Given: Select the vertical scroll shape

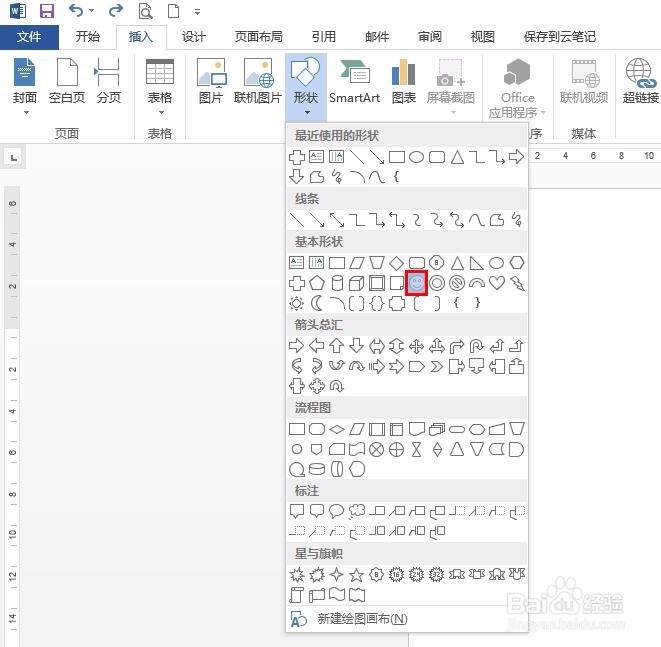Looking at the screenshot, I should pos(296,595).
